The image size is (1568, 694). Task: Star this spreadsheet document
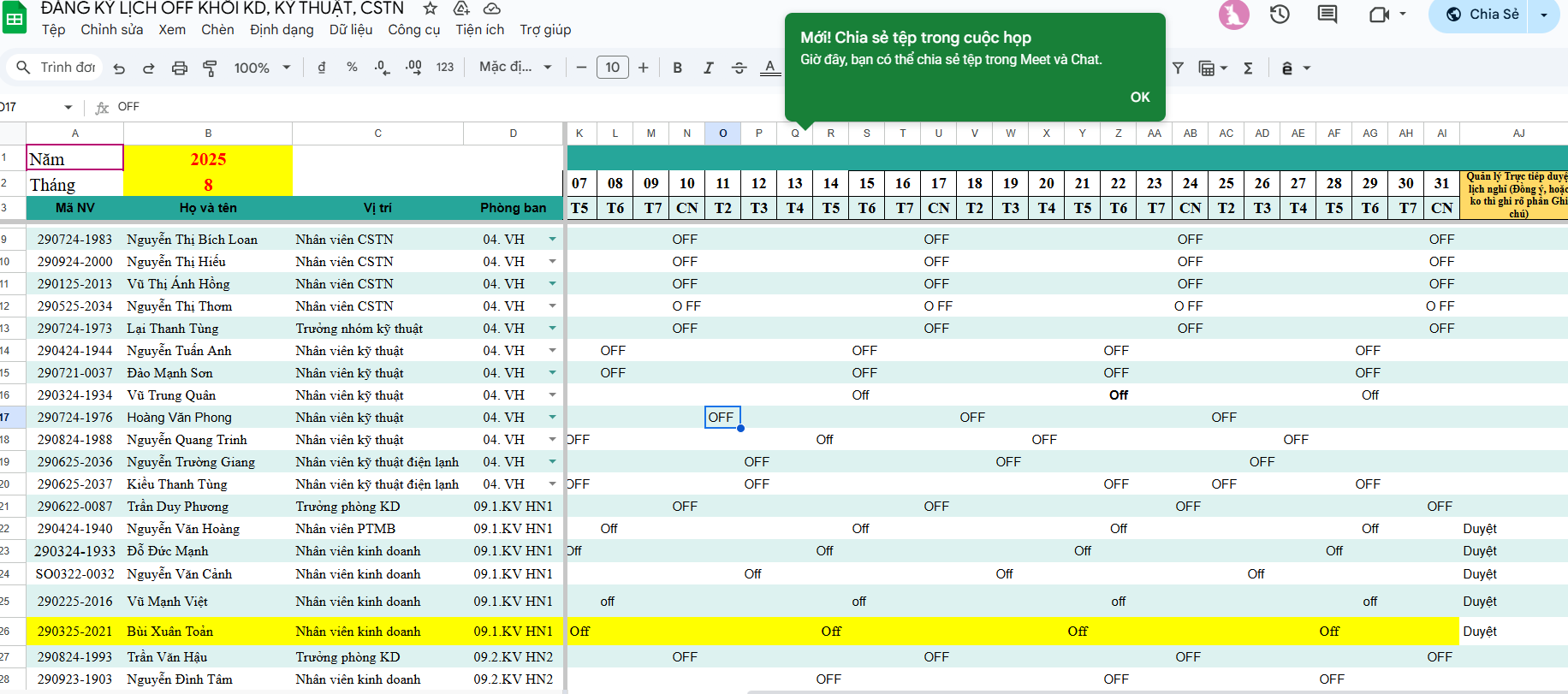pos(431,9)
